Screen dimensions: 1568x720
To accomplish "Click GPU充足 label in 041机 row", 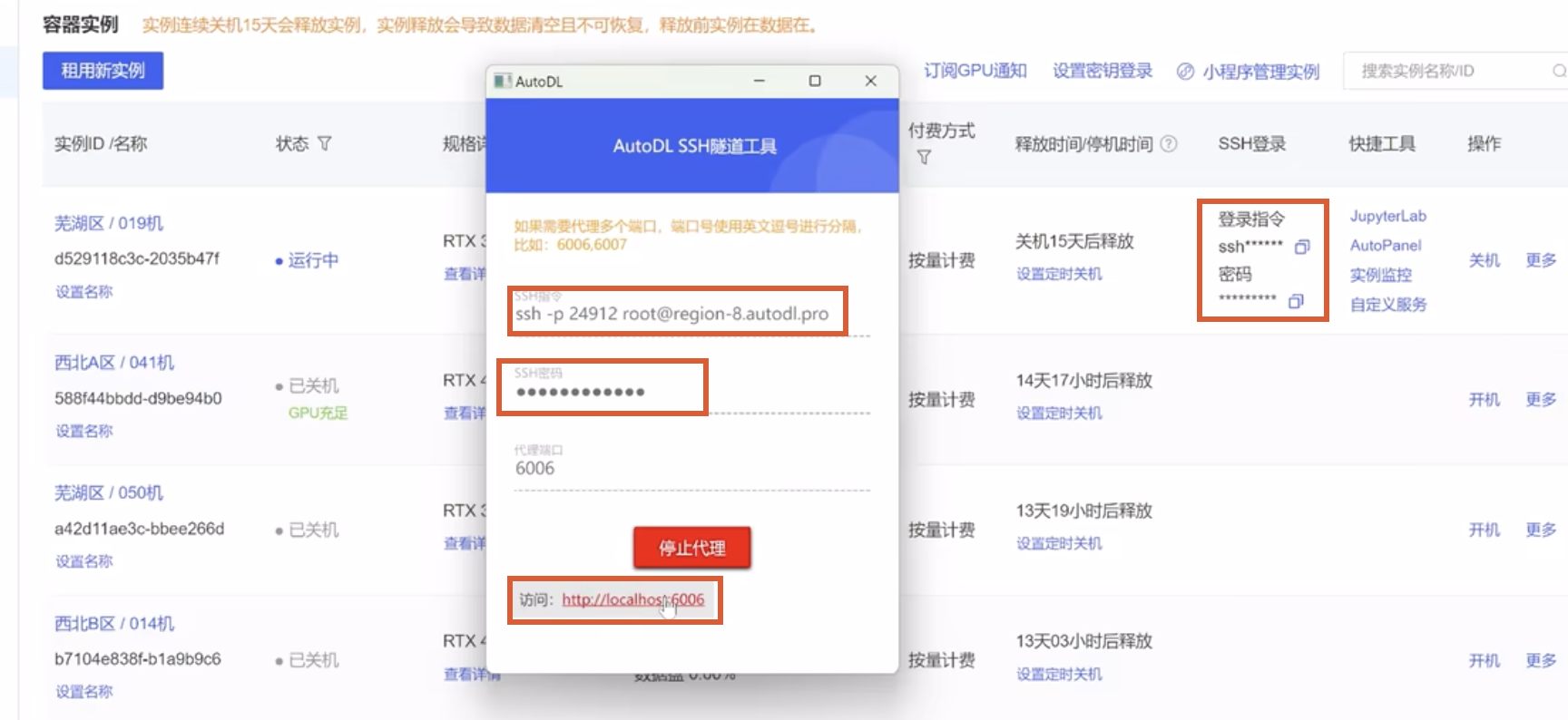I will coord(318,413).
